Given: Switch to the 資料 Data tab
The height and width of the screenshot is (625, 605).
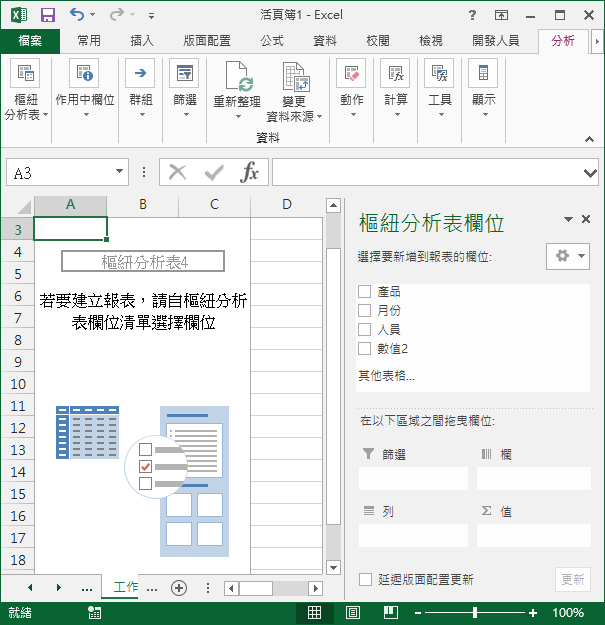Looking at the screenshot, I should [325, 40].
